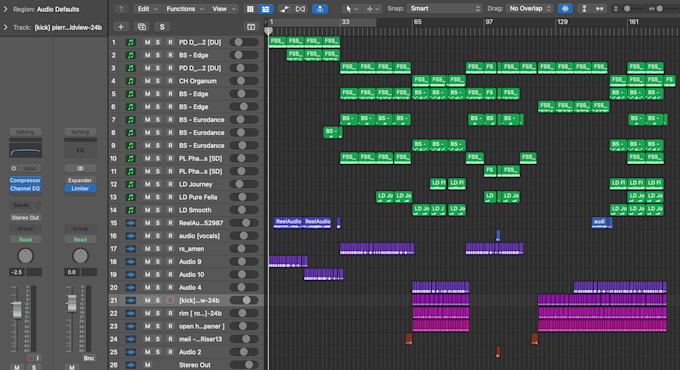Screen dimensions: 680x370
Task: Open the Expander plug-in slot
Action: coord(80,180)
